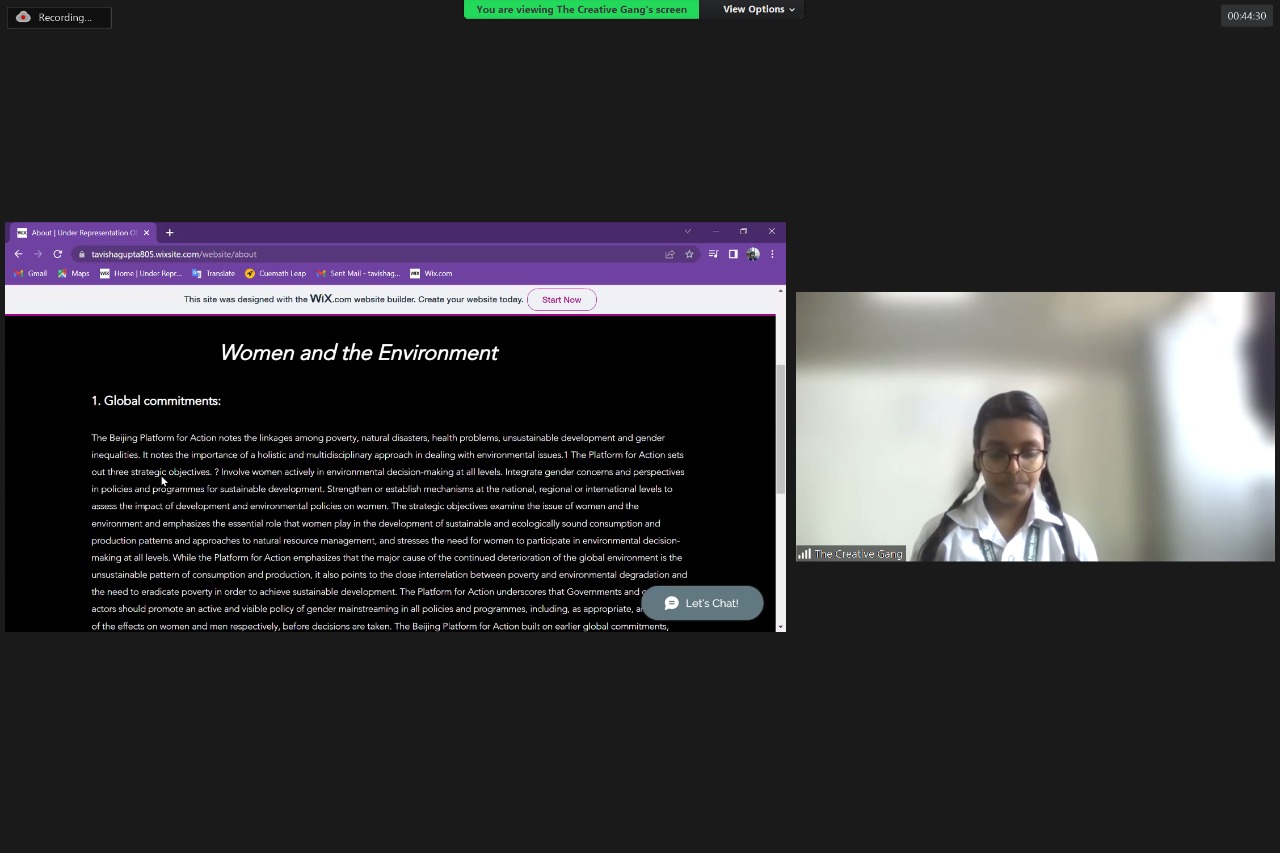Image resolution: width=1280 pixels, height=853 pixels.
Task: Open the Chrome profile avatar
Action: click(753, 254)
